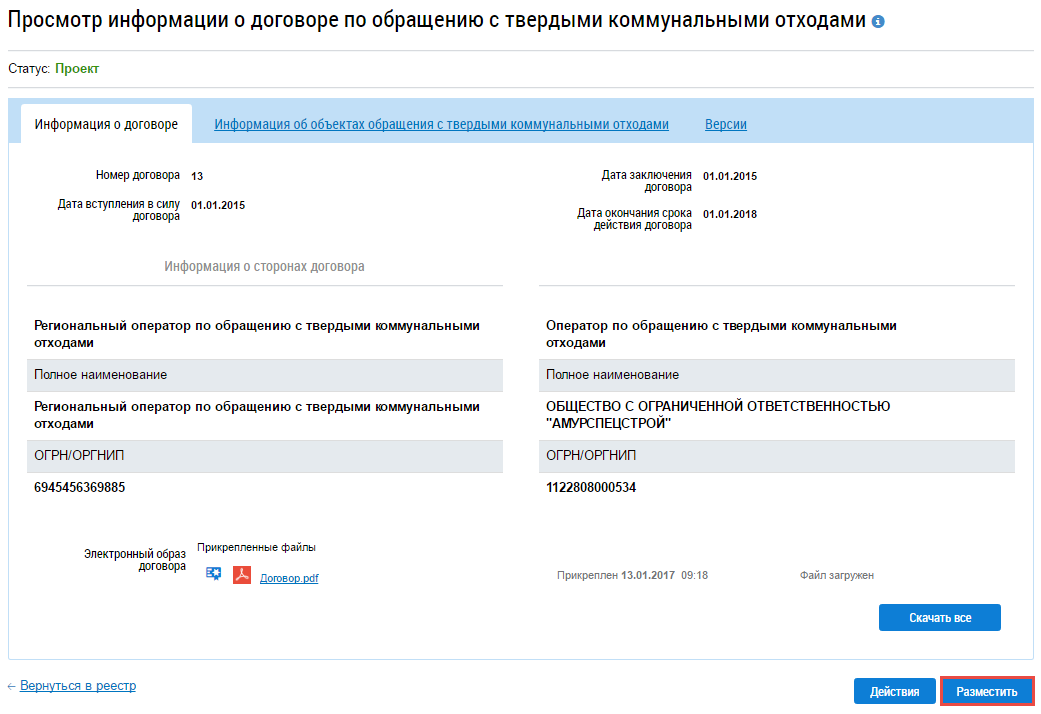This screenshot has height=714, width=1041.
Task: Click the electronic signature icon near Договор.pdf
Action: pos(213,574)
